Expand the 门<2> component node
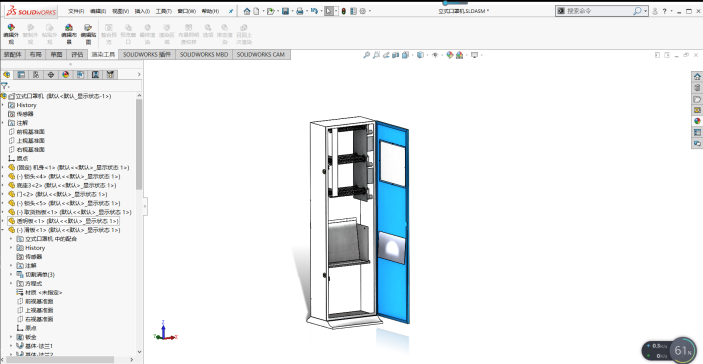Viewport: 703px width, 364px height. coord(3,194)
